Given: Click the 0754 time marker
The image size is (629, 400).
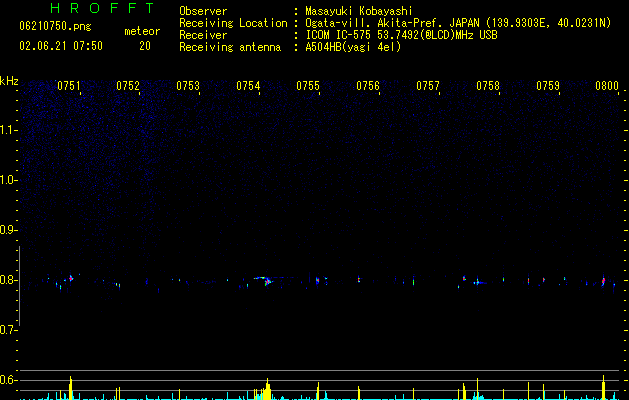Looking at the screenshot, I should tap(248, 86).
